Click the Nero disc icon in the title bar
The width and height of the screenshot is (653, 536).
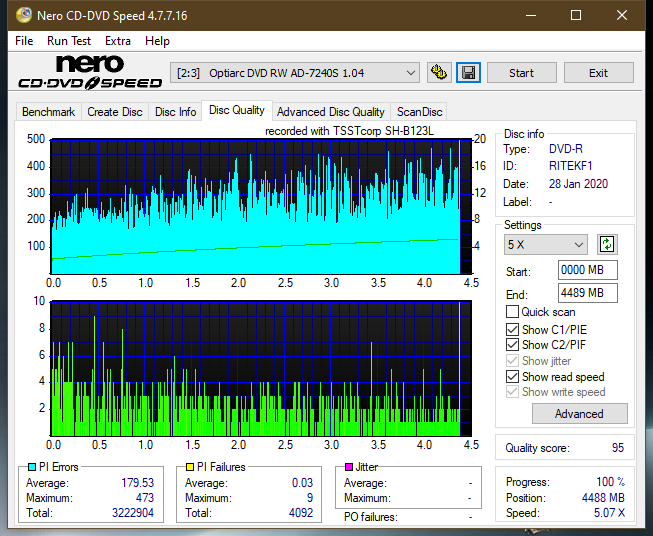(x=24, y=15)
